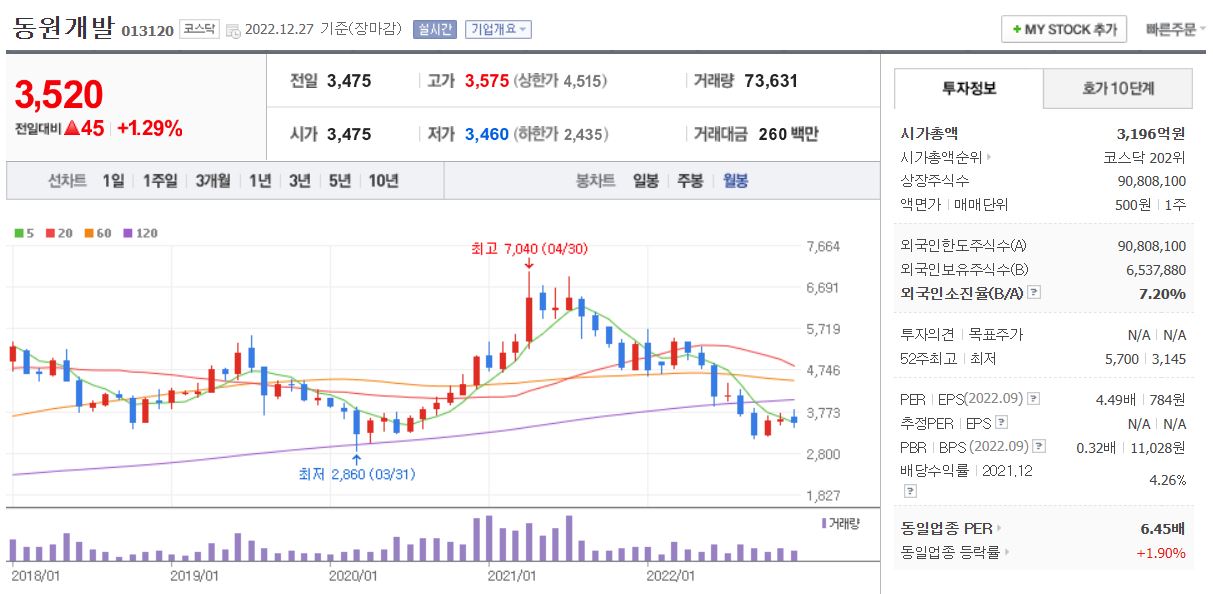Click the 상장주식수 value 90,808,100
Image resolution: width=1213 pixels, height=594 pixels.
(x=1152, y=181)
